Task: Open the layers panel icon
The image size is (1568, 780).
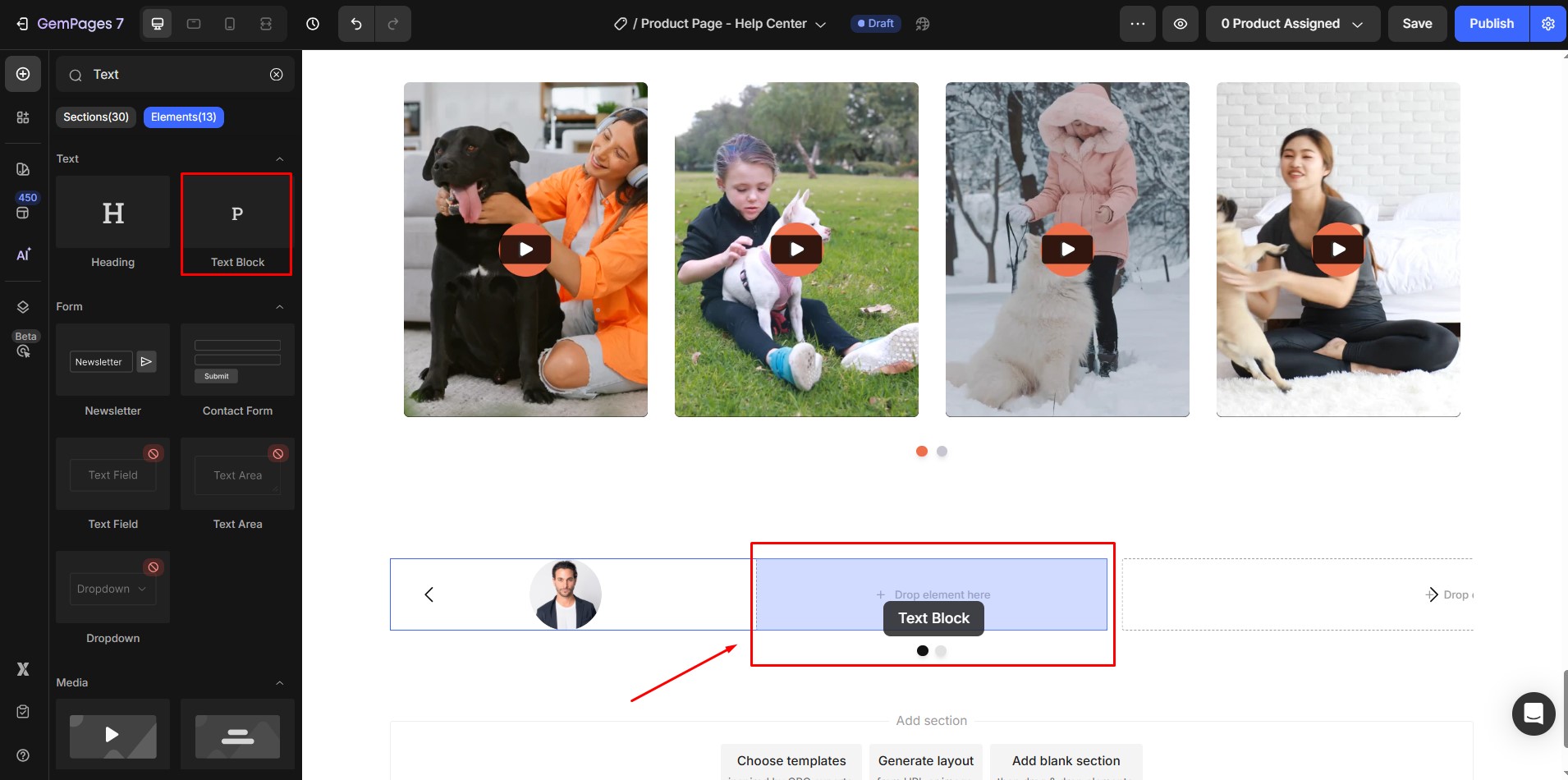Action: [x=23, y=307]
